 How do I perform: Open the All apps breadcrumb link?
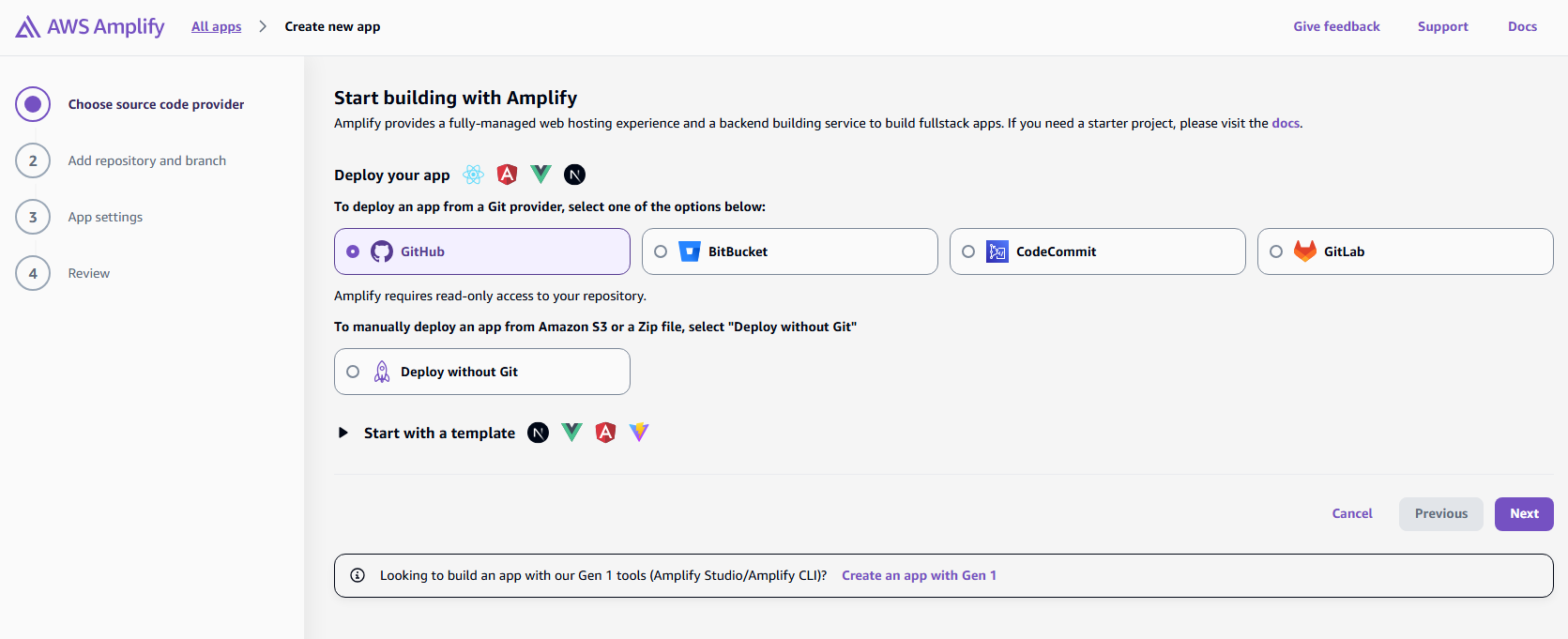coord(217,26)
